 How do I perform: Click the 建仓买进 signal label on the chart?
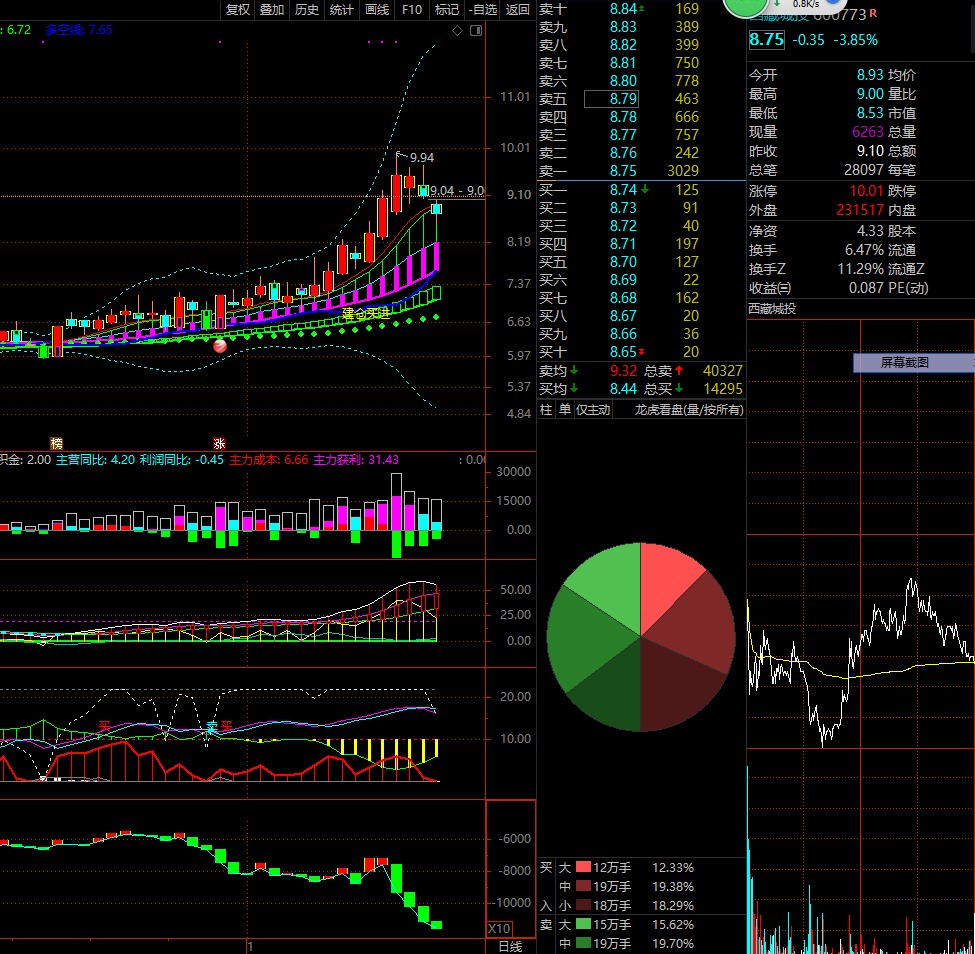pos(366,313)
